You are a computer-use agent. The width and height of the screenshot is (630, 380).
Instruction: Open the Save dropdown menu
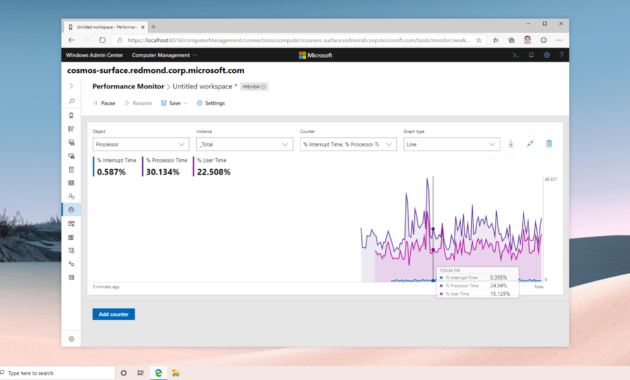click(x=174, y=103)
